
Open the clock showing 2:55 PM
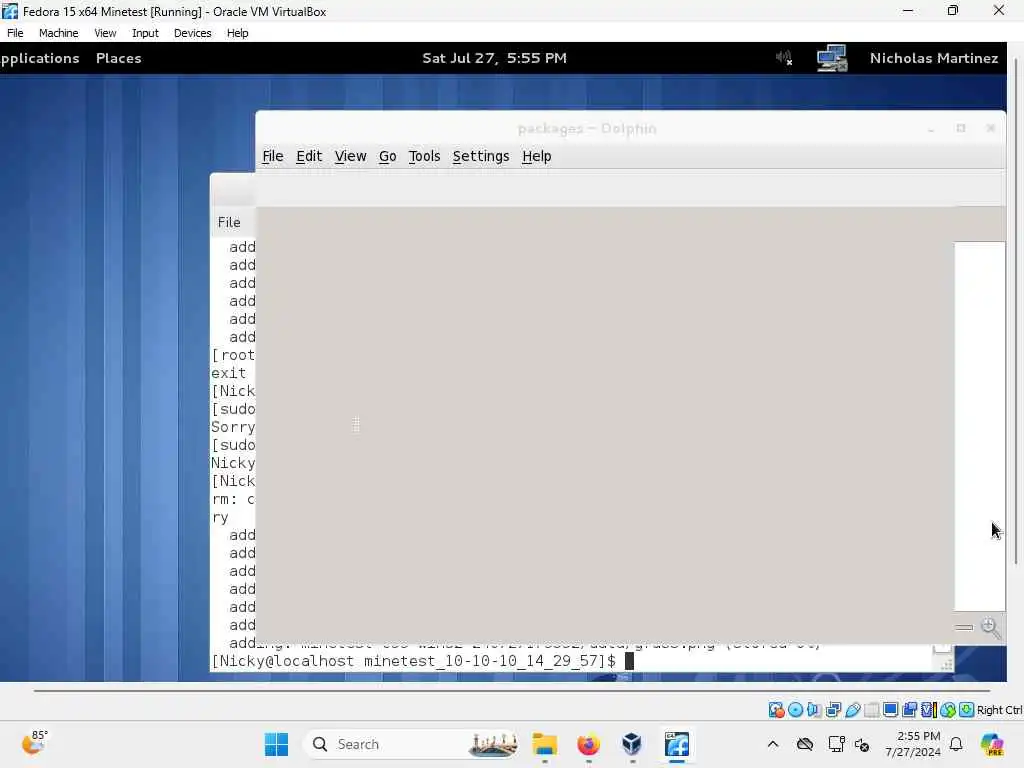tap(913, 744)
